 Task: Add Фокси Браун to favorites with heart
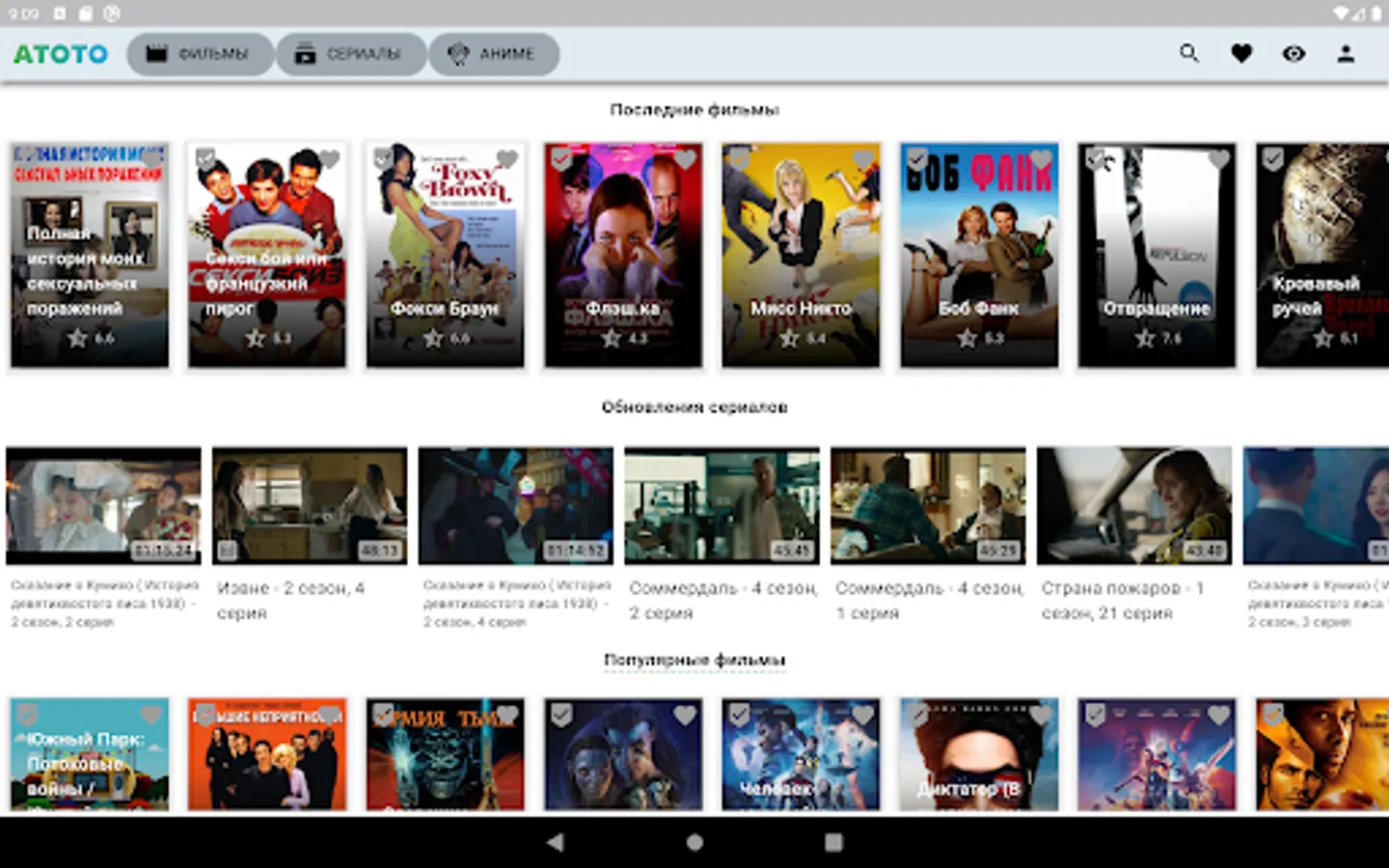pos(507,159)
